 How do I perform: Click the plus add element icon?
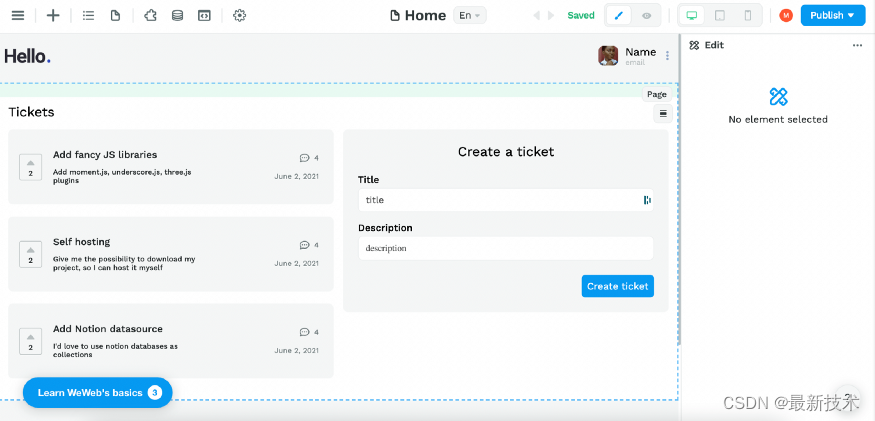click(53, 15)
